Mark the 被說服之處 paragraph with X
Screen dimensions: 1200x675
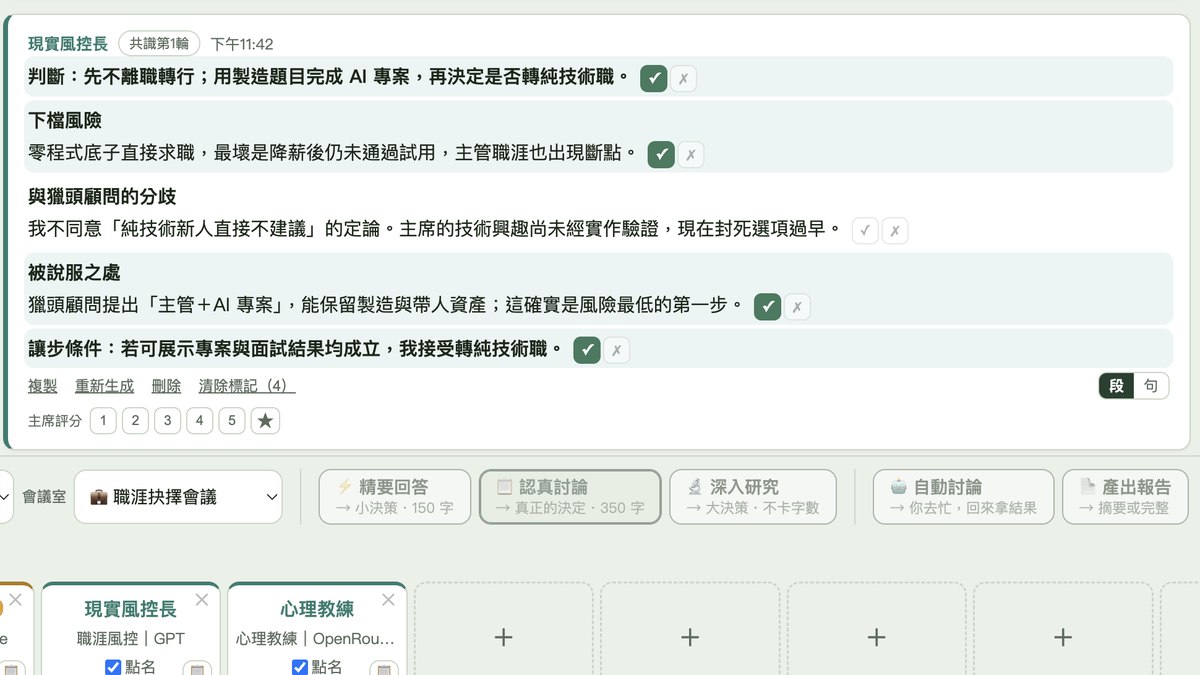[797, 306]
